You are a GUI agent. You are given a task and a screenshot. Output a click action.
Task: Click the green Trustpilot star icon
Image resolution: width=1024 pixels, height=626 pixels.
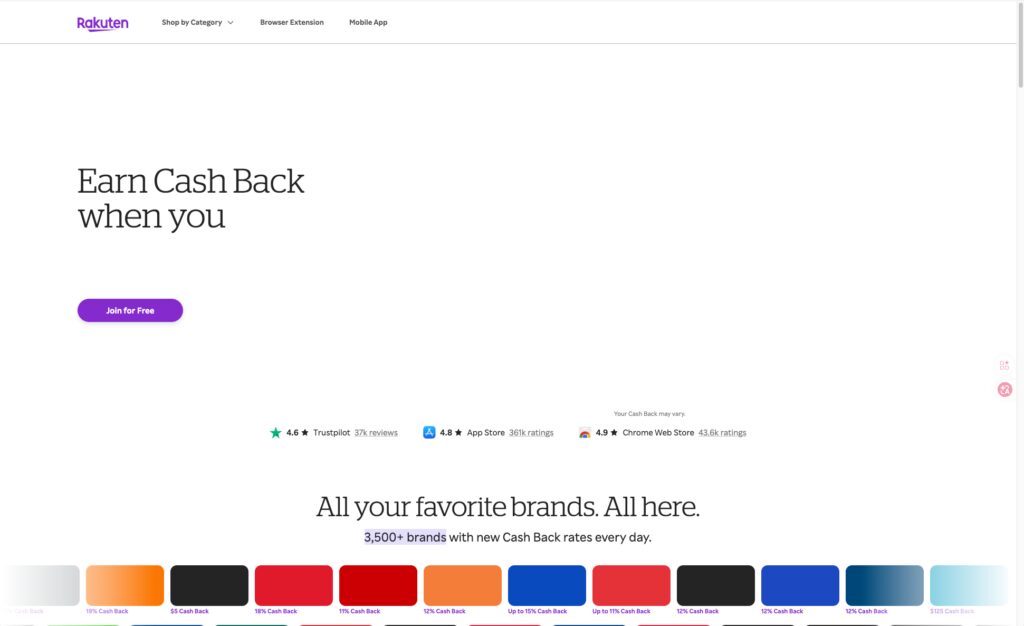276,433
